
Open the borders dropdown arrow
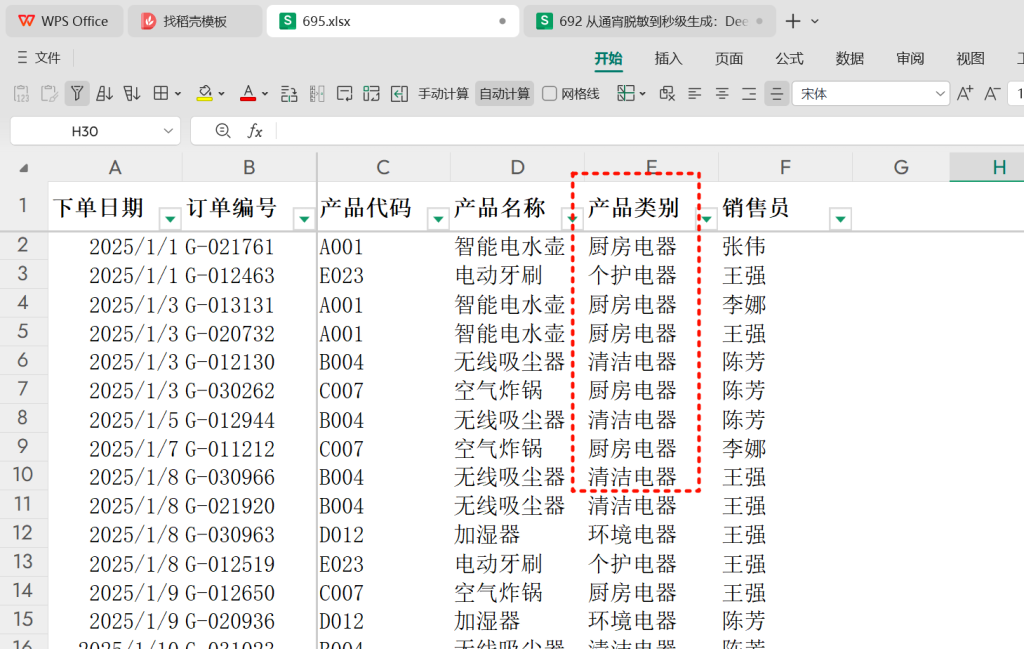pyautogui.click(x=178, y=94)
